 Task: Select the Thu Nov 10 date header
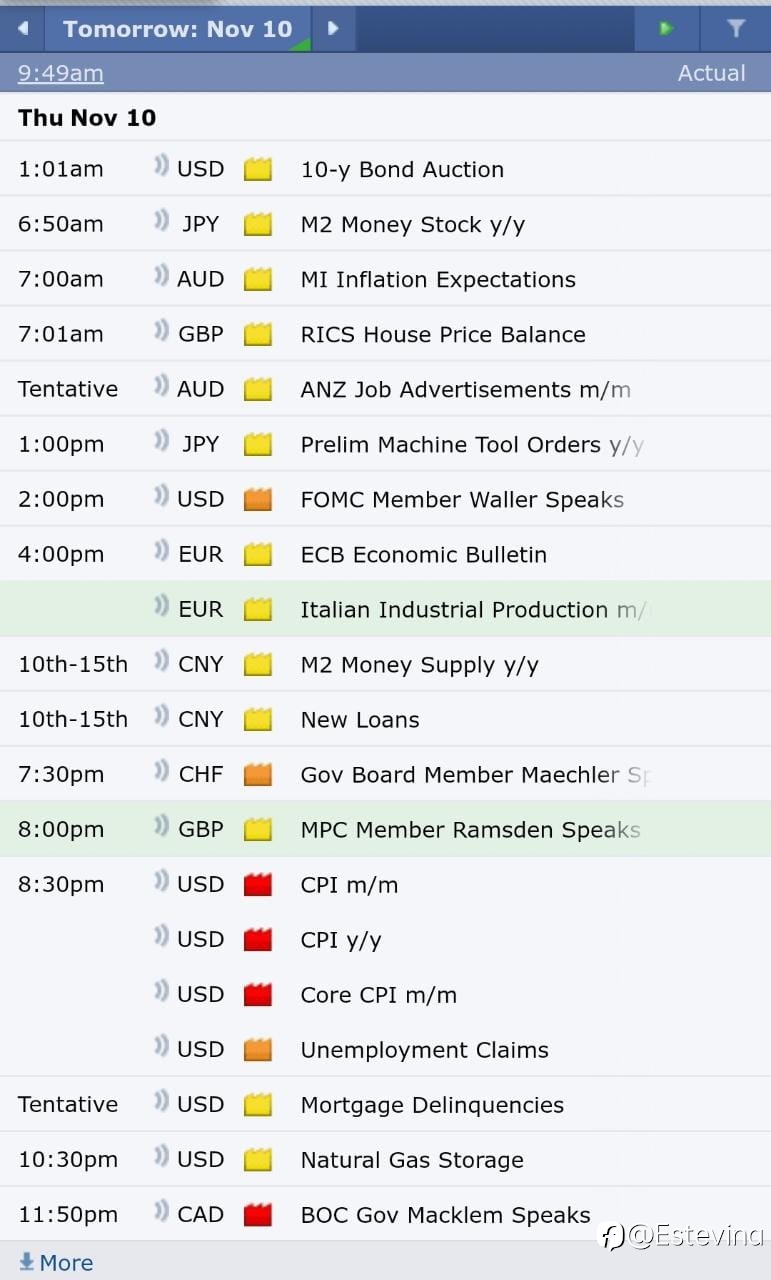pos(87,117)
